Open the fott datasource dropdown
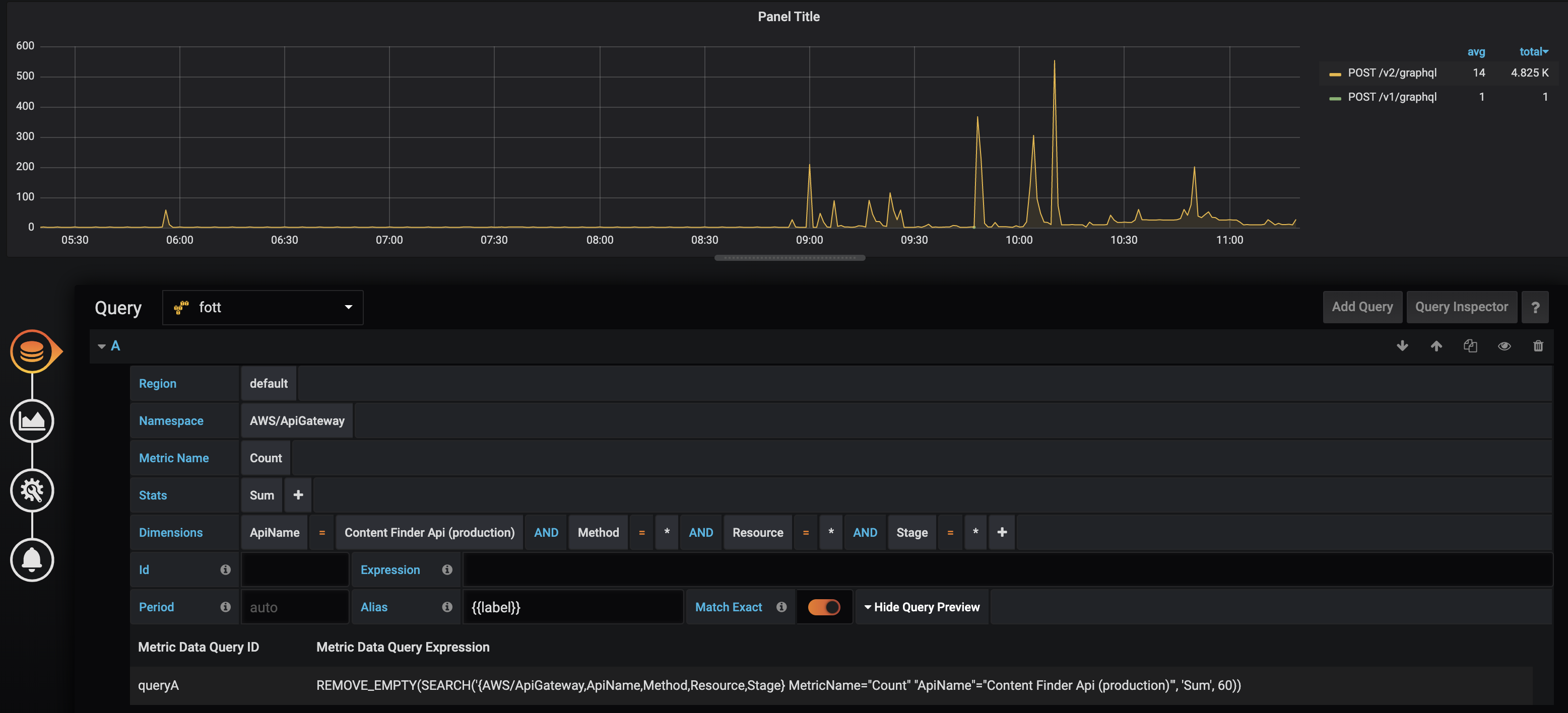Screen dimensions: 1568x713 point(263,307)
